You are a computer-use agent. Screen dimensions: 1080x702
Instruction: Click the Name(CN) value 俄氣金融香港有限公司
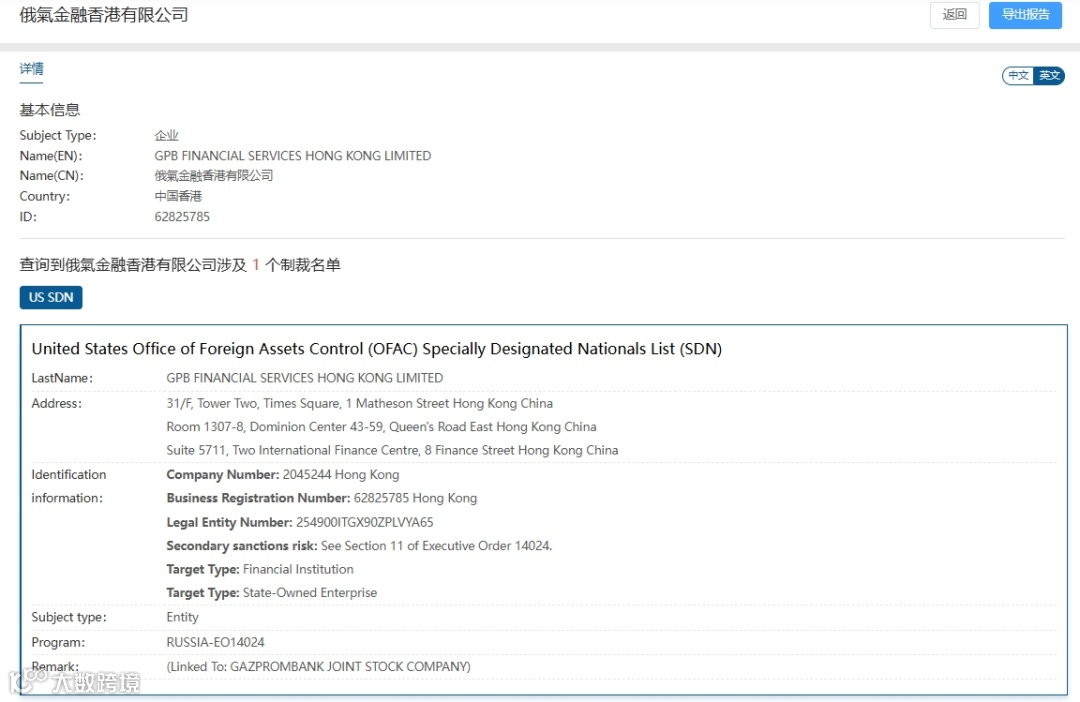[x=214, y=176]
